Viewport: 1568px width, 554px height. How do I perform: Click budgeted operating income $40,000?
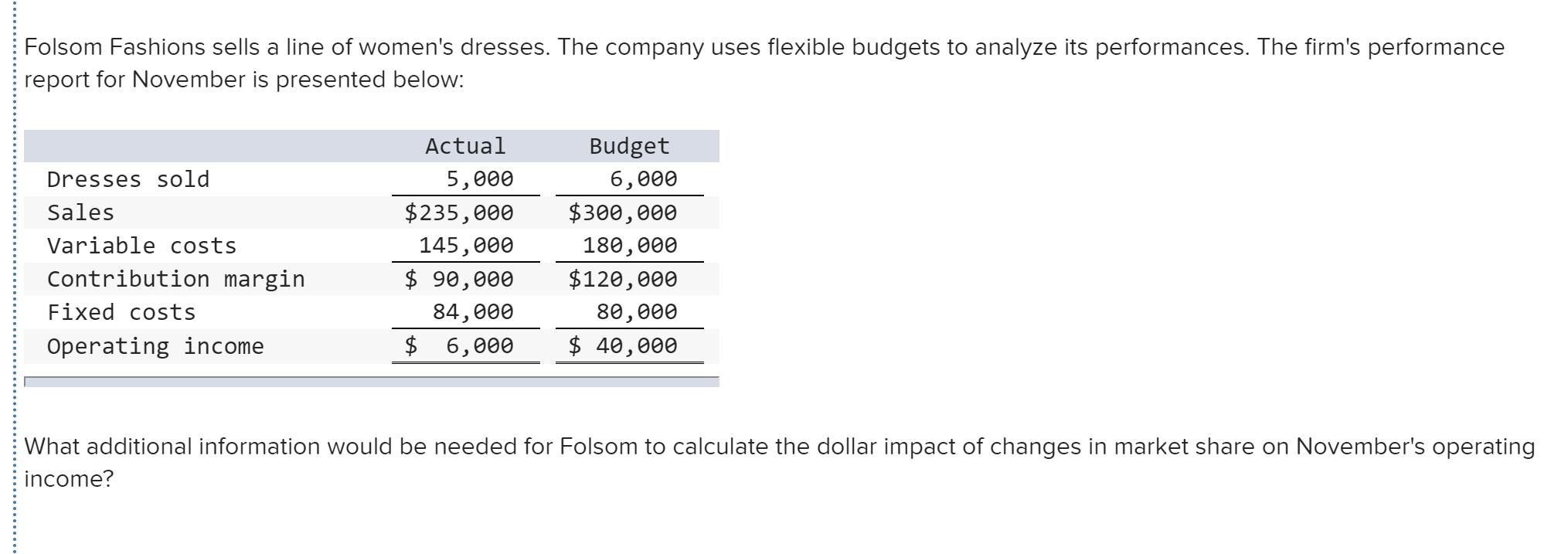(x=623, y=345)
